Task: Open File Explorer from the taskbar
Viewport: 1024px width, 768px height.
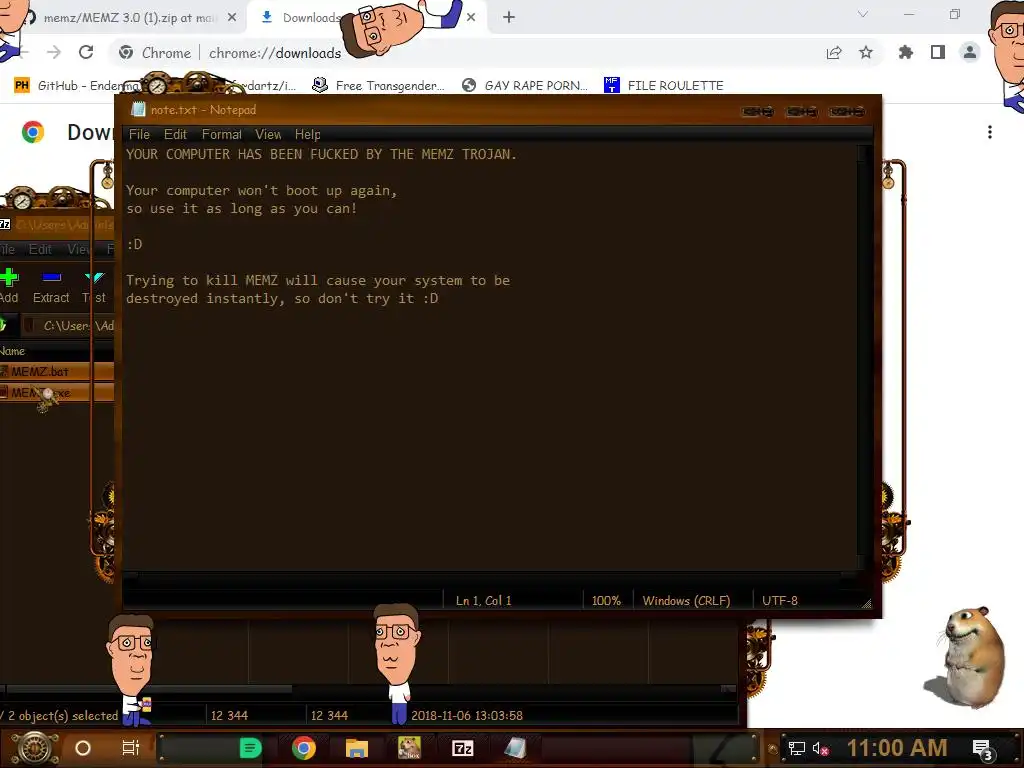Action: click(357, 748)
